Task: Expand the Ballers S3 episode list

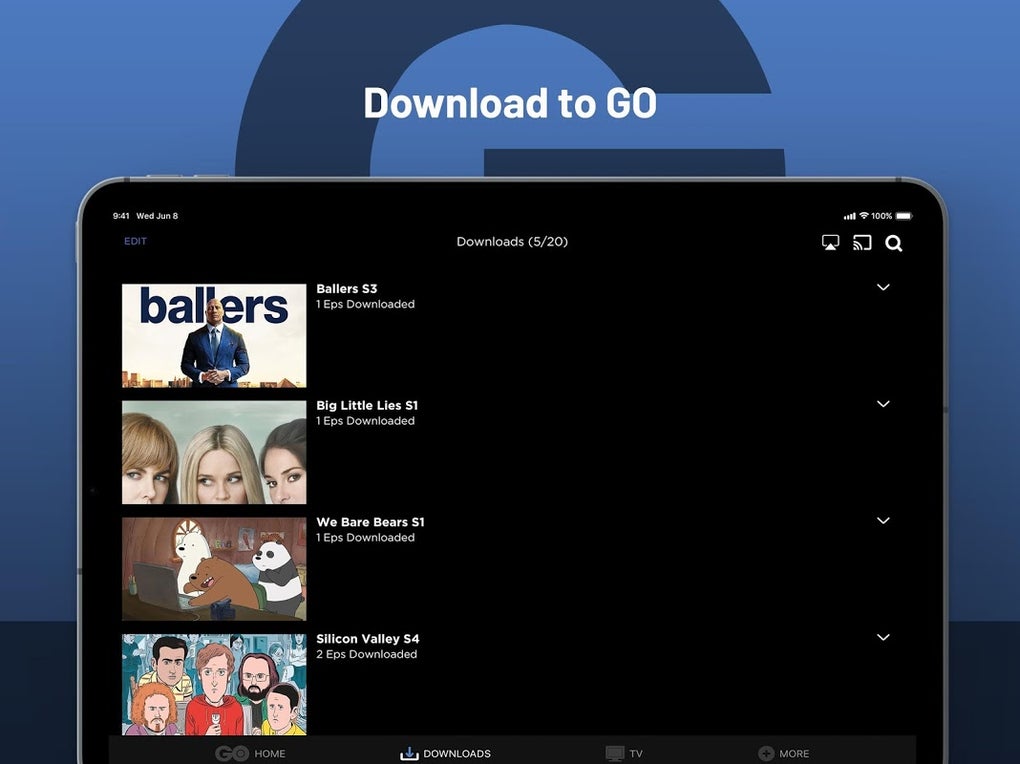Action: coord(883,287)
